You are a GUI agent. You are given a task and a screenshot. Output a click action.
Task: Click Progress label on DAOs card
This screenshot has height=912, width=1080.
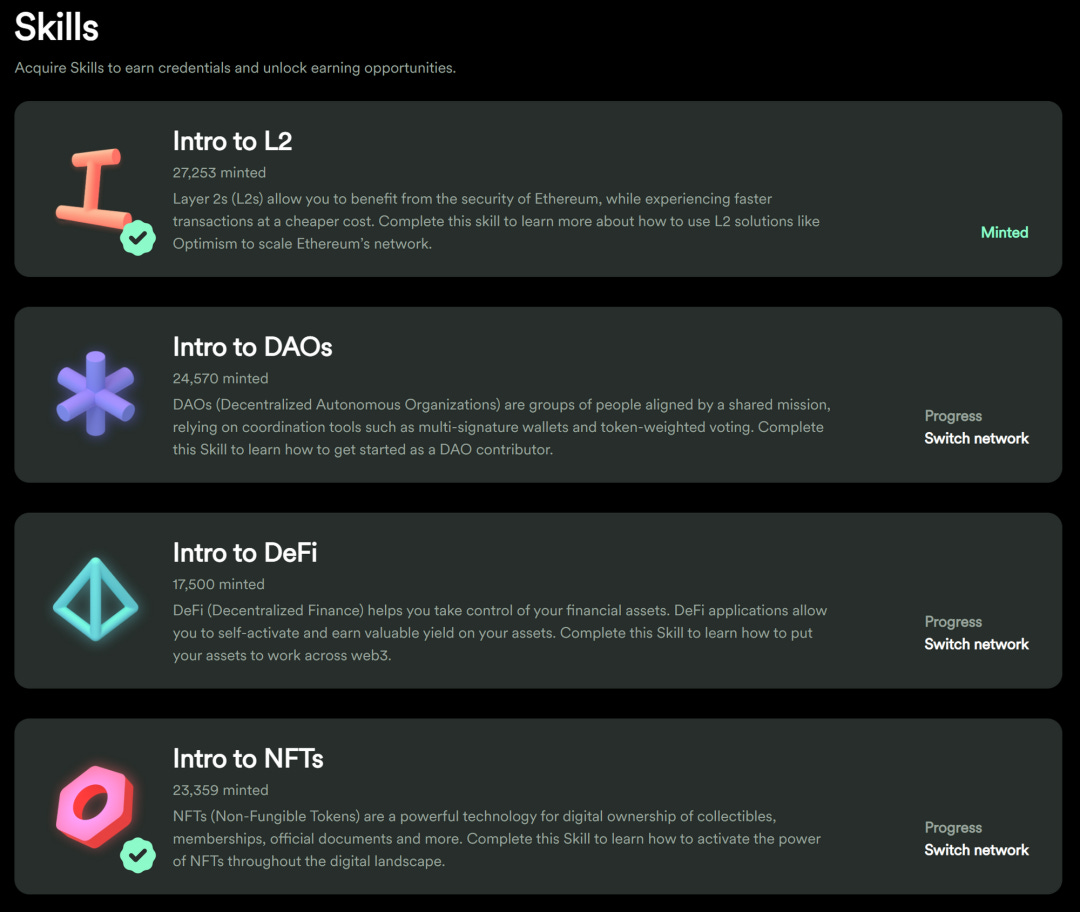[953, 416]
